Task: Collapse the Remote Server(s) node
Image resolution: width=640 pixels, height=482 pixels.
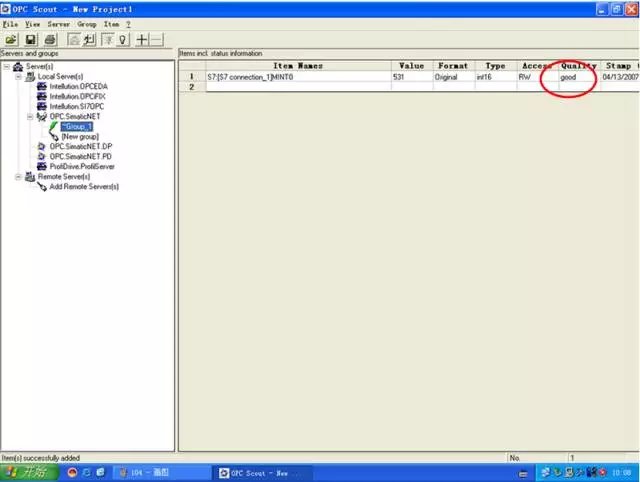Action: 18,176
